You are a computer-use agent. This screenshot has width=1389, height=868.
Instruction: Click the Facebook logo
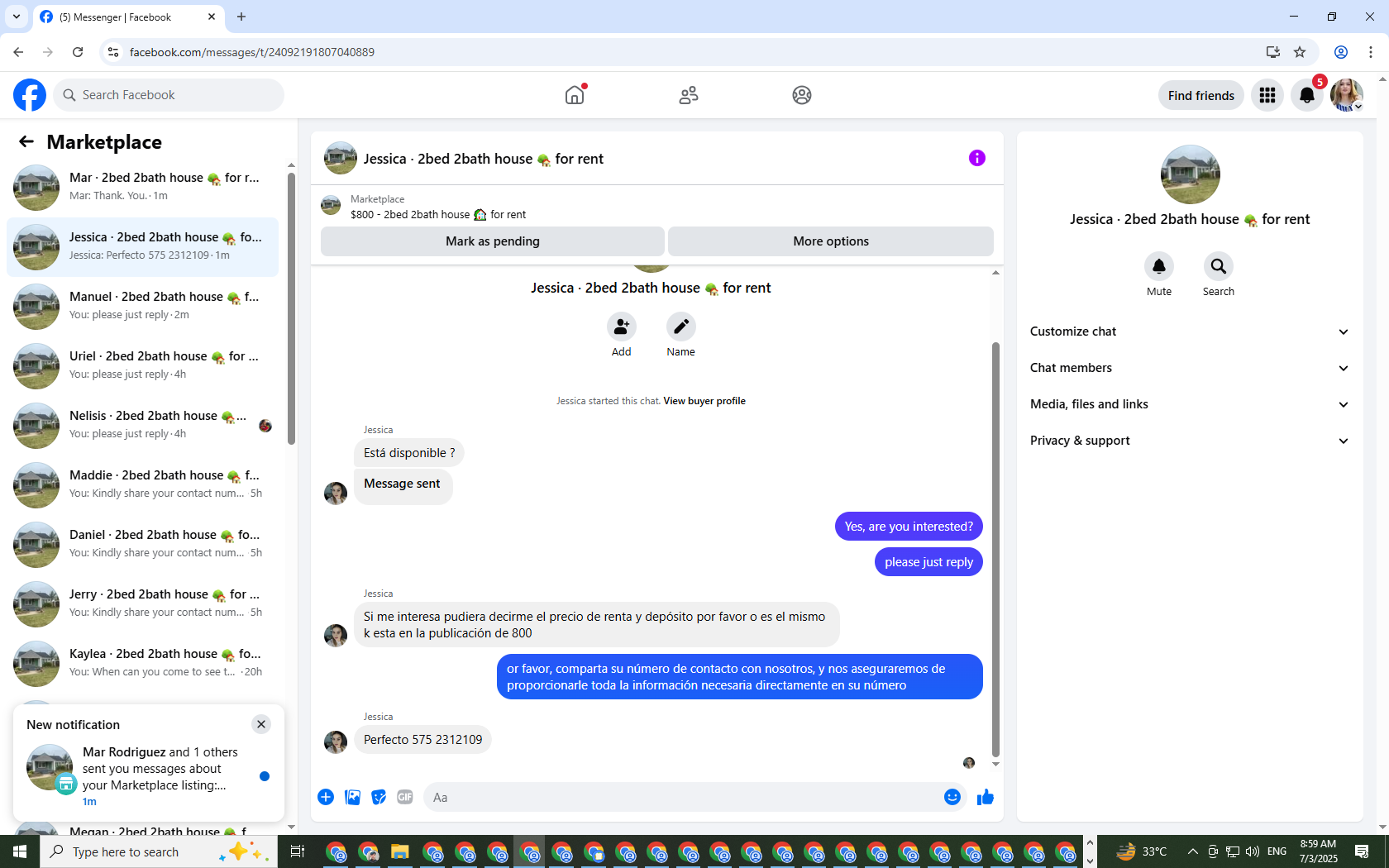click(x=30, y=95)
